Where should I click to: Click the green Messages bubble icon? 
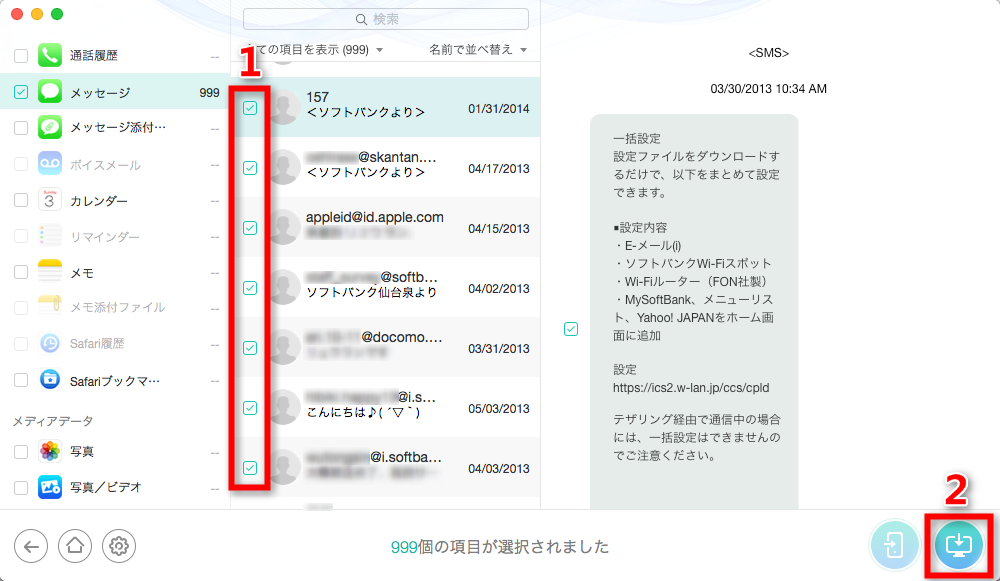(x=50, y=92)
